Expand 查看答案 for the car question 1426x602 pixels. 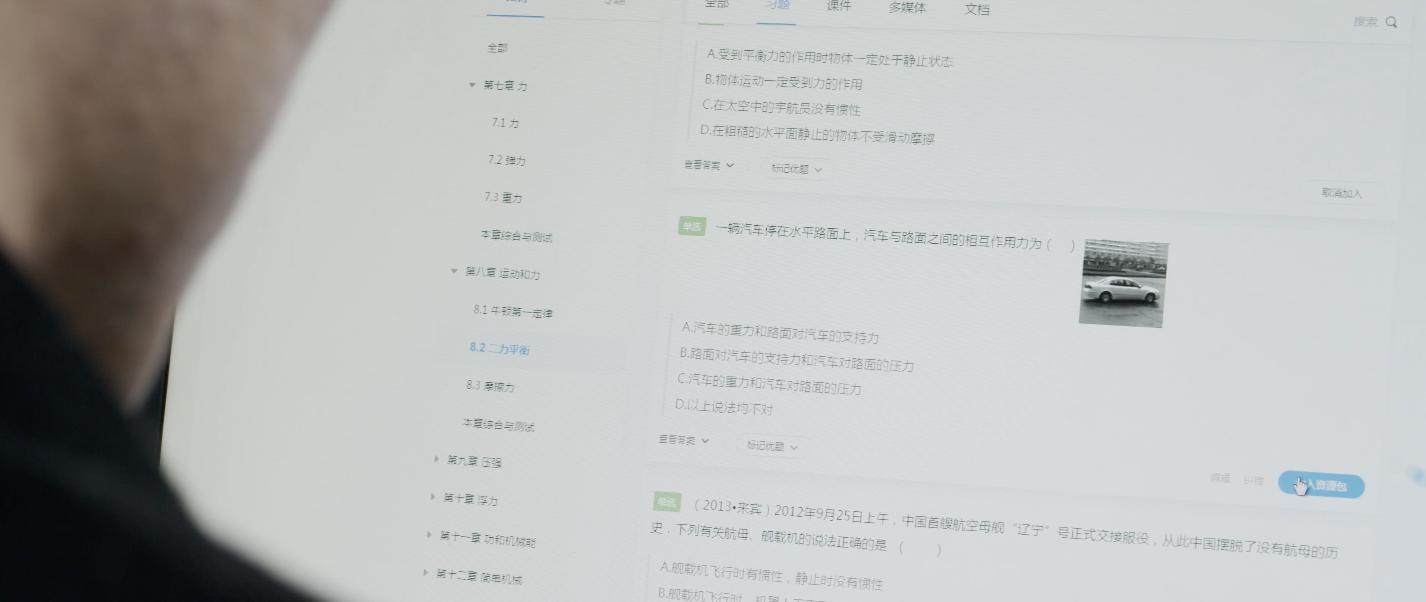click(683, 440)
